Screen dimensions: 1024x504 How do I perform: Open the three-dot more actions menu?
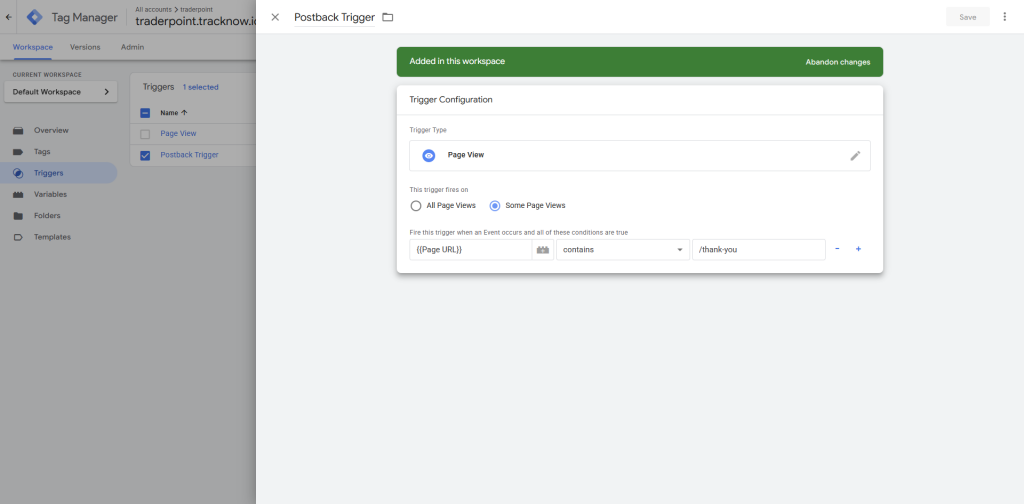coord(1004,17)
